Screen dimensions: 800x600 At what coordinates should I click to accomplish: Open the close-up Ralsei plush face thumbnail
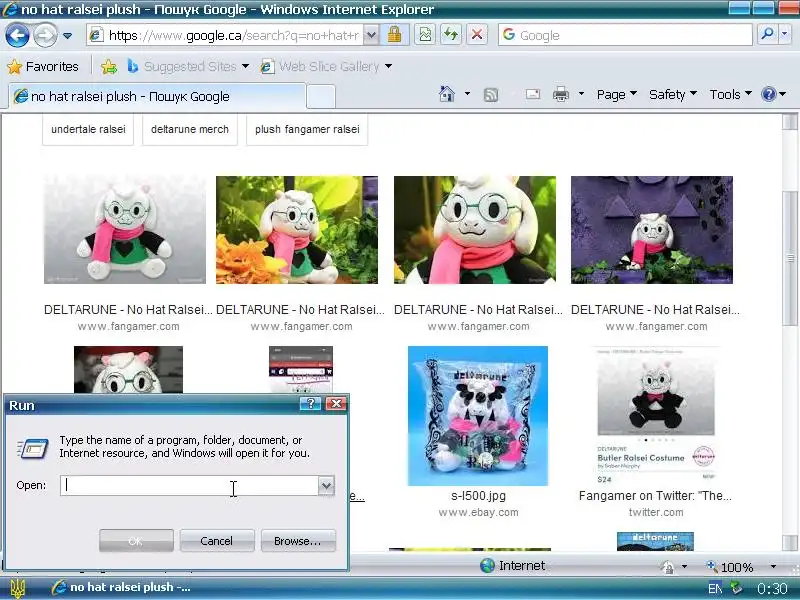click(x=474, y=230)
